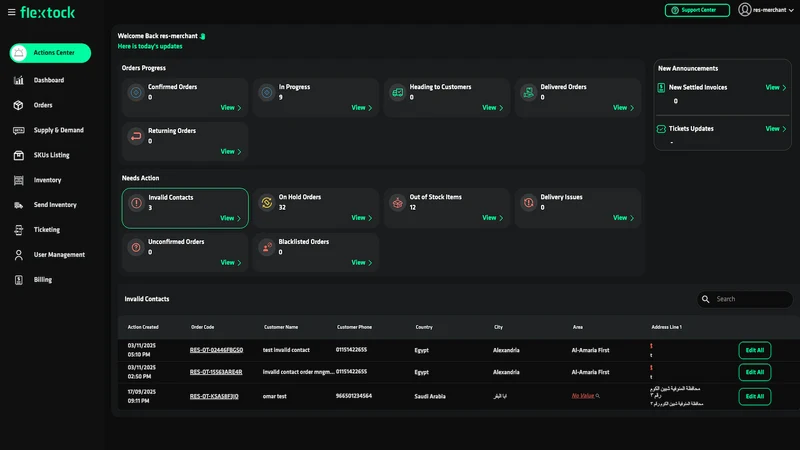Click the Billing sidebar icon
800x450 pixels.
pyautogui.click(x=18, y=280)
